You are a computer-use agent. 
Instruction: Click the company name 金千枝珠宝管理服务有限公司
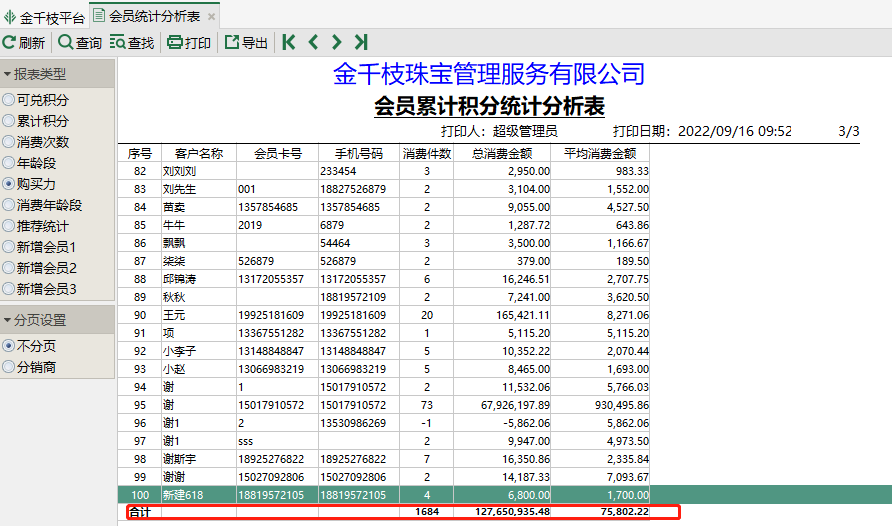489,74
